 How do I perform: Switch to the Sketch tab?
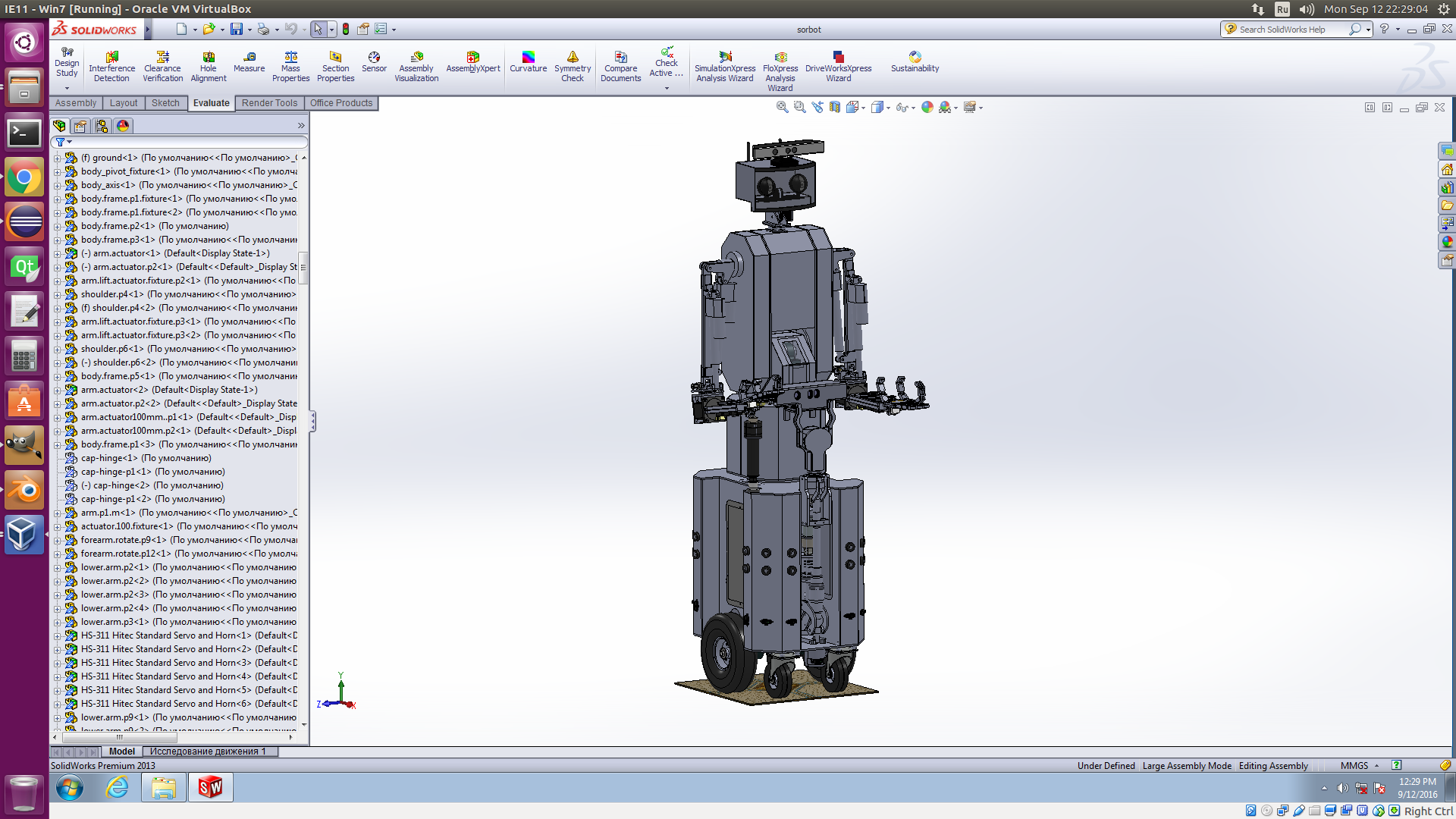[165, 103]
